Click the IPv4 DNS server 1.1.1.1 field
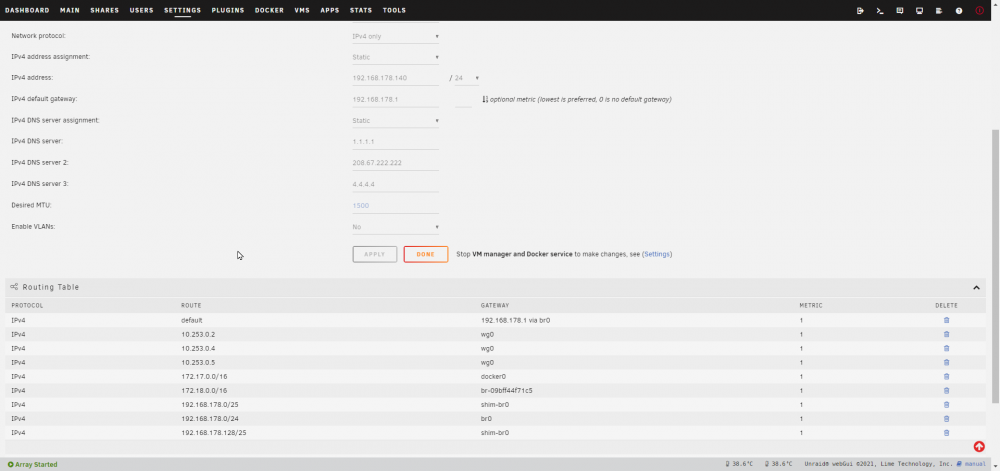 click(x=395, y=141)
